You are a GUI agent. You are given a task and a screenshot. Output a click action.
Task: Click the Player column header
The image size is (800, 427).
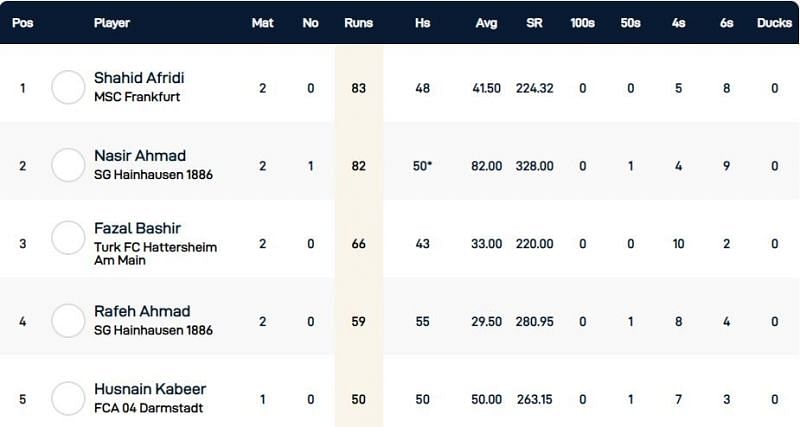112,22
